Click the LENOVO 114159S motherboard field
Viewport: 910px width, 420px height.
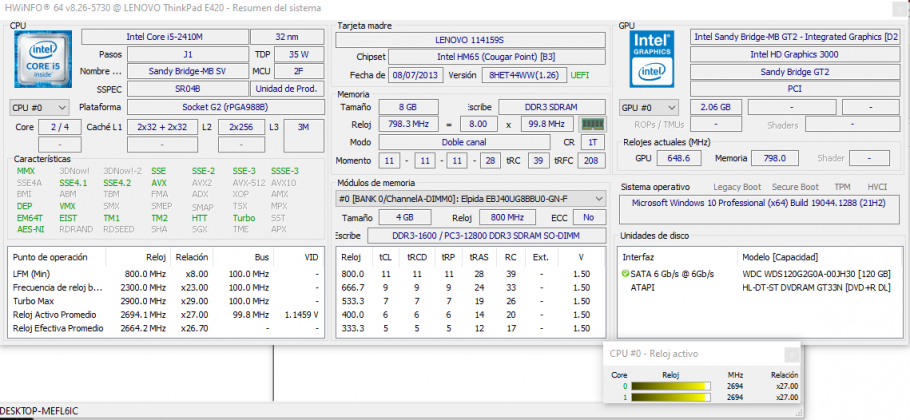pyautogui.click(x=470, y=40)
